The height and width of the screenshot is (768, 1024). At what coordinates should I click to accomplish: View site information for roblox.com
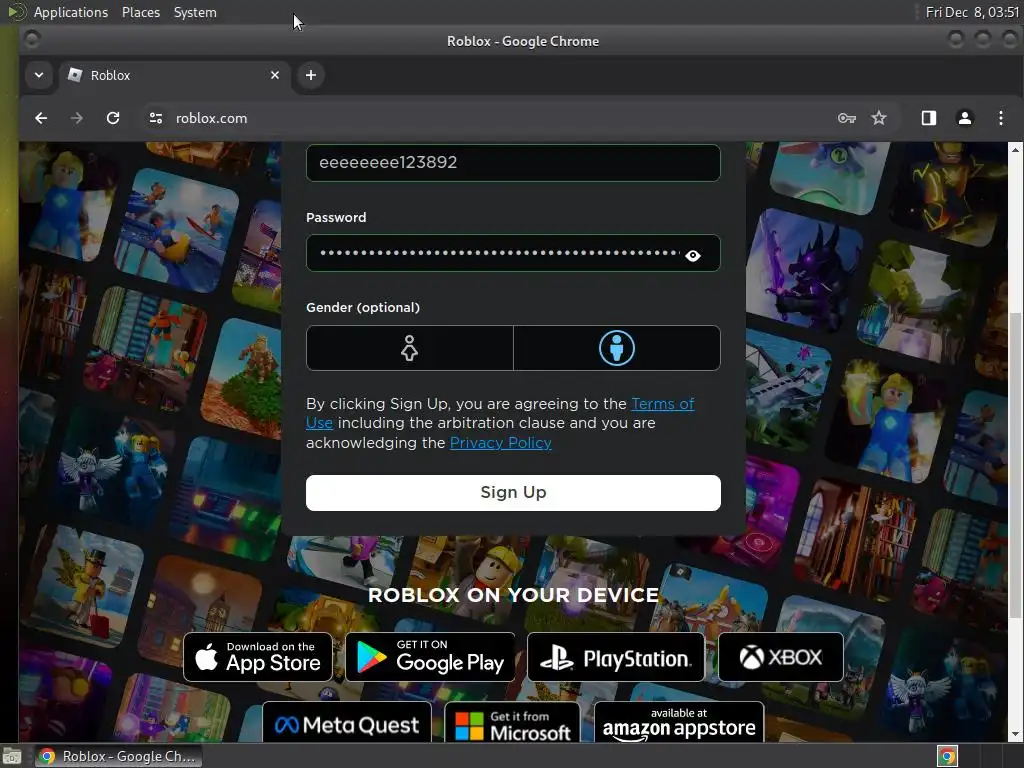tap(155, 118)
